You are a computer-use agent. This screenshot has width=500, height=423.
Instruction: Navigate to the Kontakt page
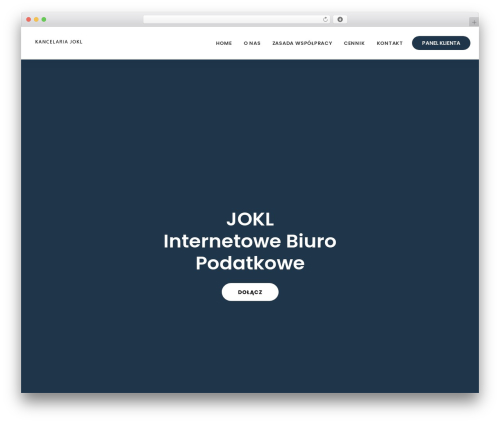click(x=390, y=43)
